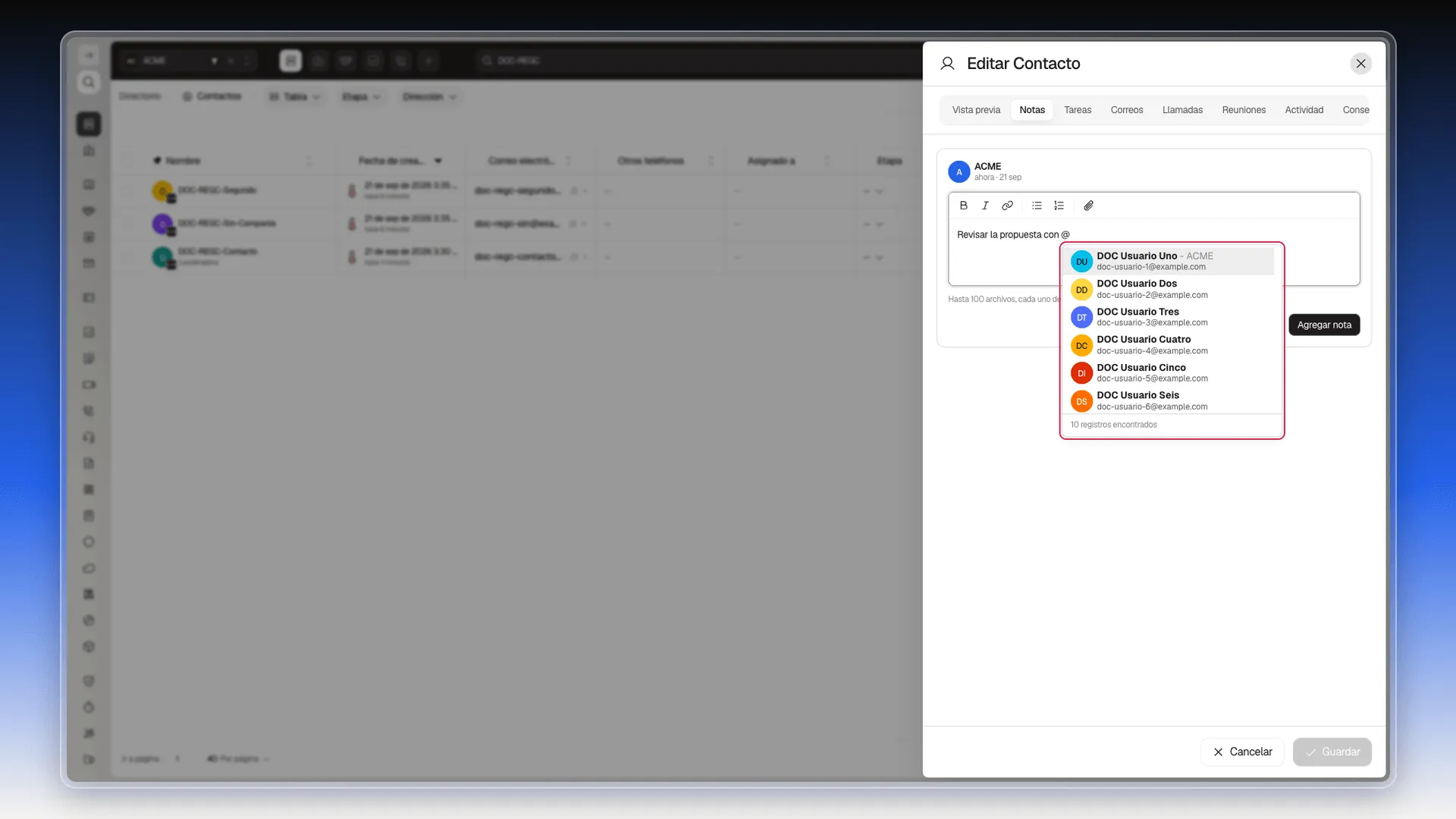Close the Editar Contacto panel

[1360, 64]
